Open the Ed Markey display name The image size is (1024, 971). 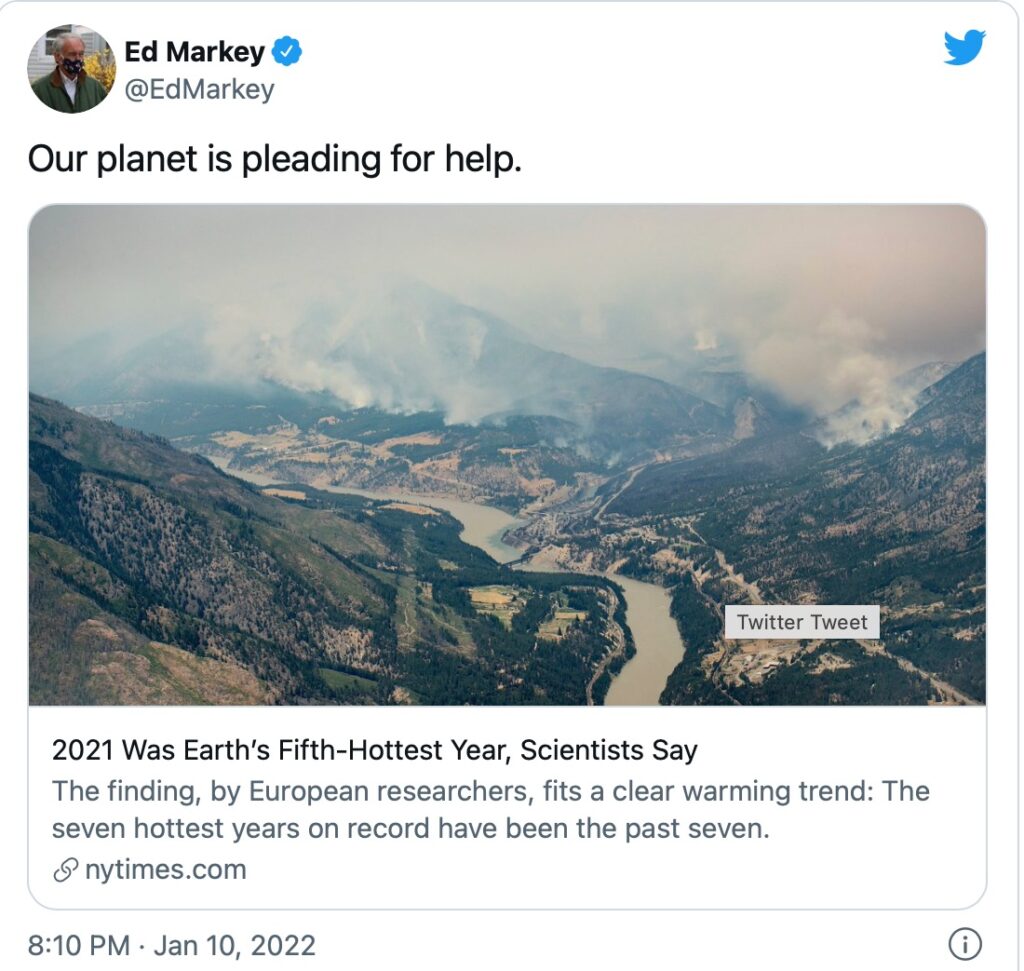pos(195,51)
